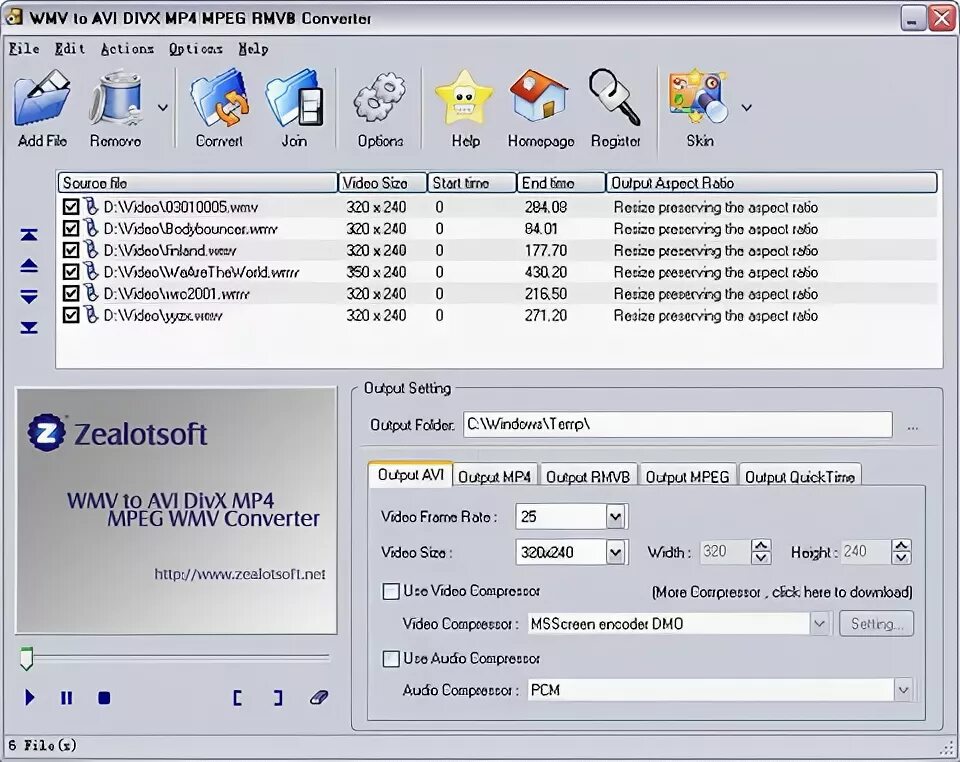
Task: Click the Join files icon
Action: click(x=294, y=98)
